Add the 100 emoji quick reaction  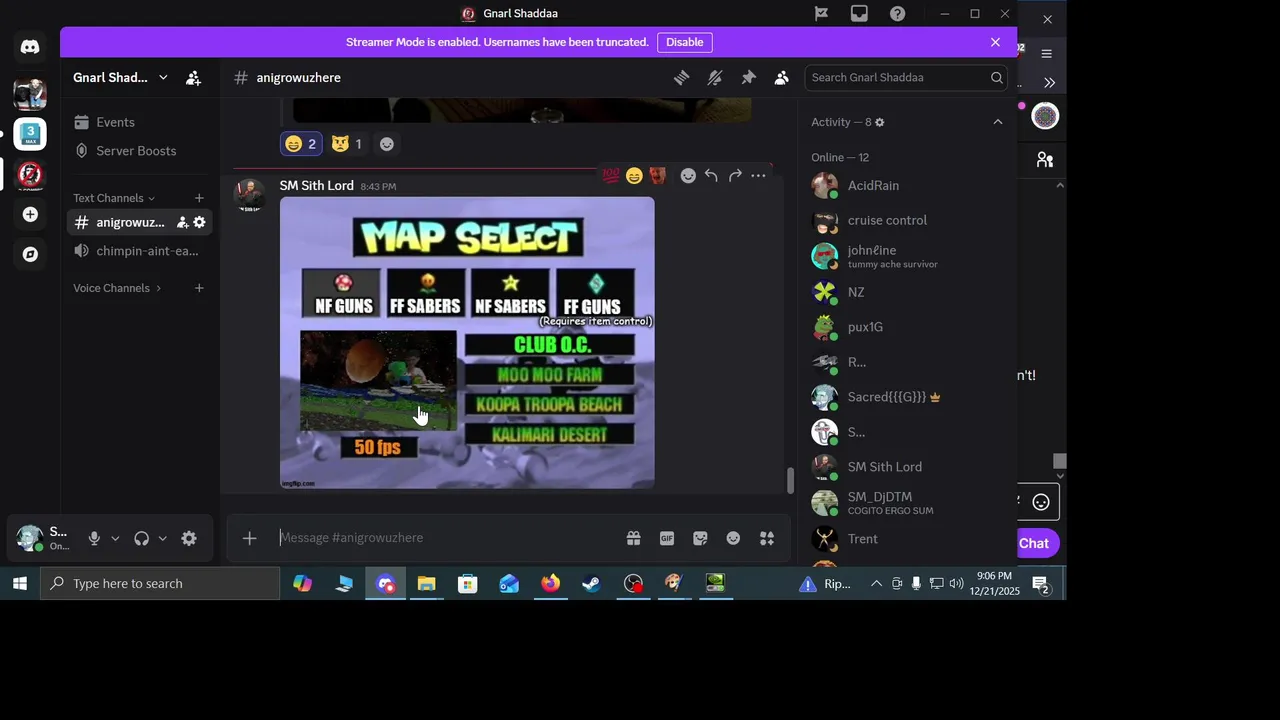pos(610,176)
